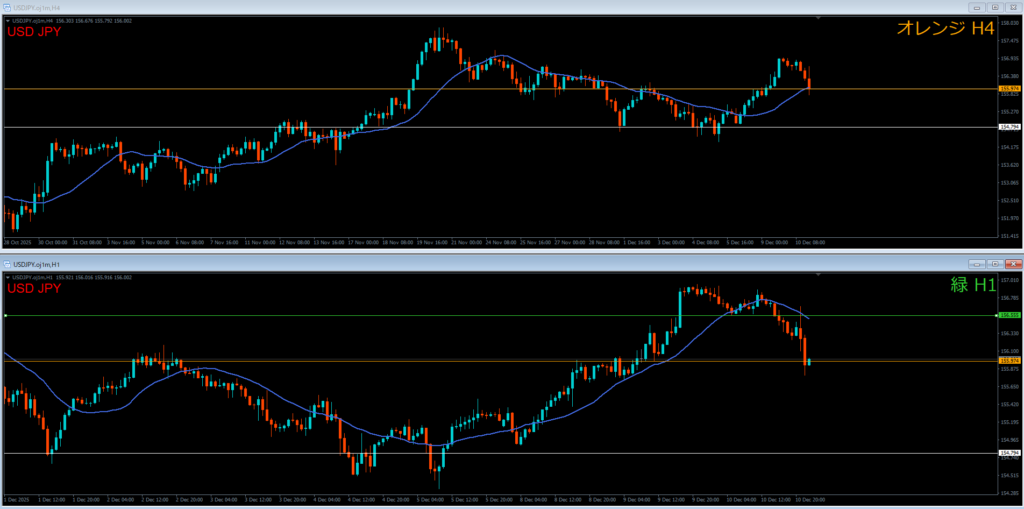1024x509 pixels.
Task: Select the USDJPY H4 window title bar
Action: coord(400,6)
